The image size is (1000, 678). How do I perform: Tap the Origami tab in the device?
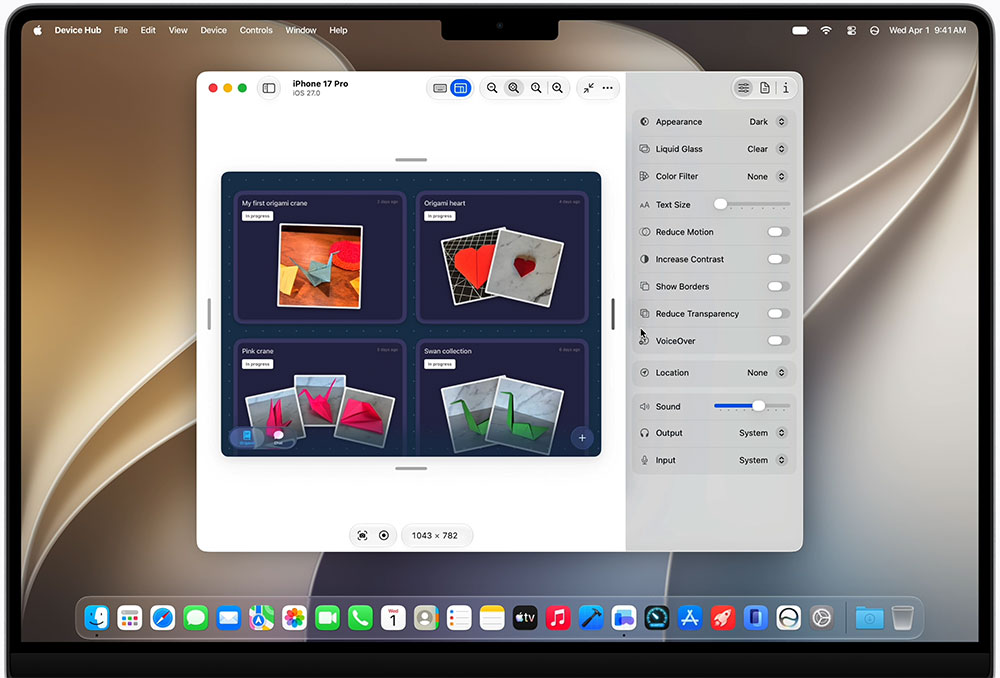[x=247, y=438]
